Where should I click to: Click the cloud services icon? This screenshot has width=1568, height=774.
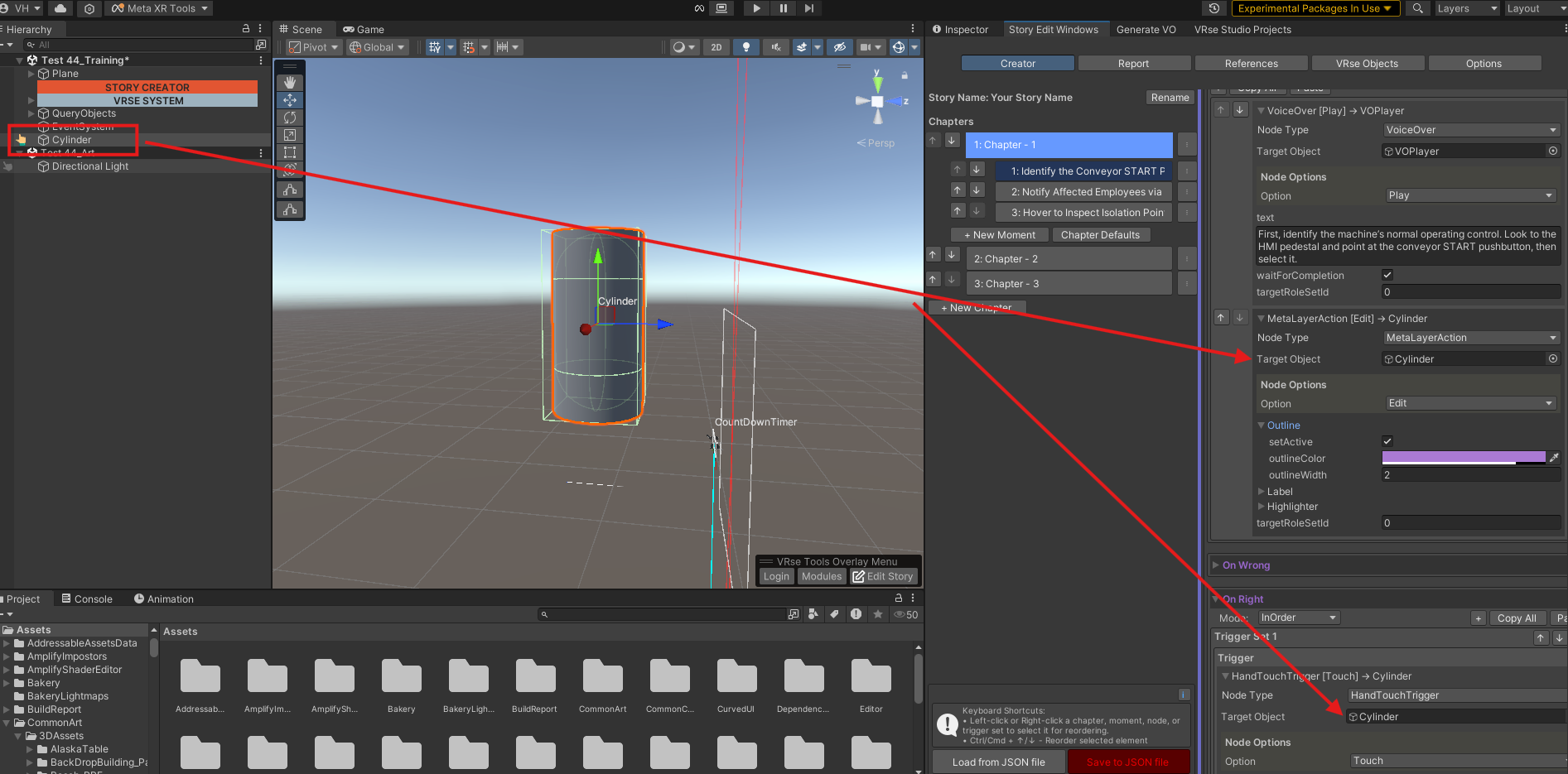(60, 8)
